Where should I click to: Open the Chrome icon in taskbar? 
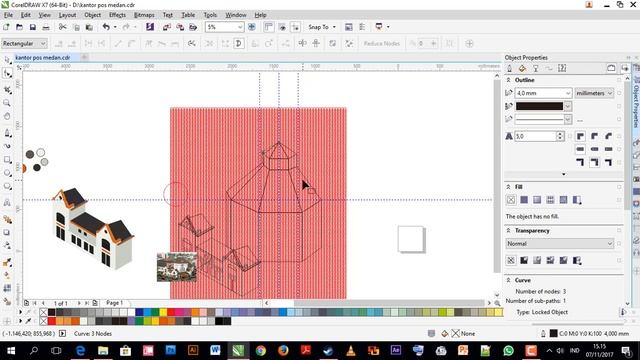[x=261, y=351]
